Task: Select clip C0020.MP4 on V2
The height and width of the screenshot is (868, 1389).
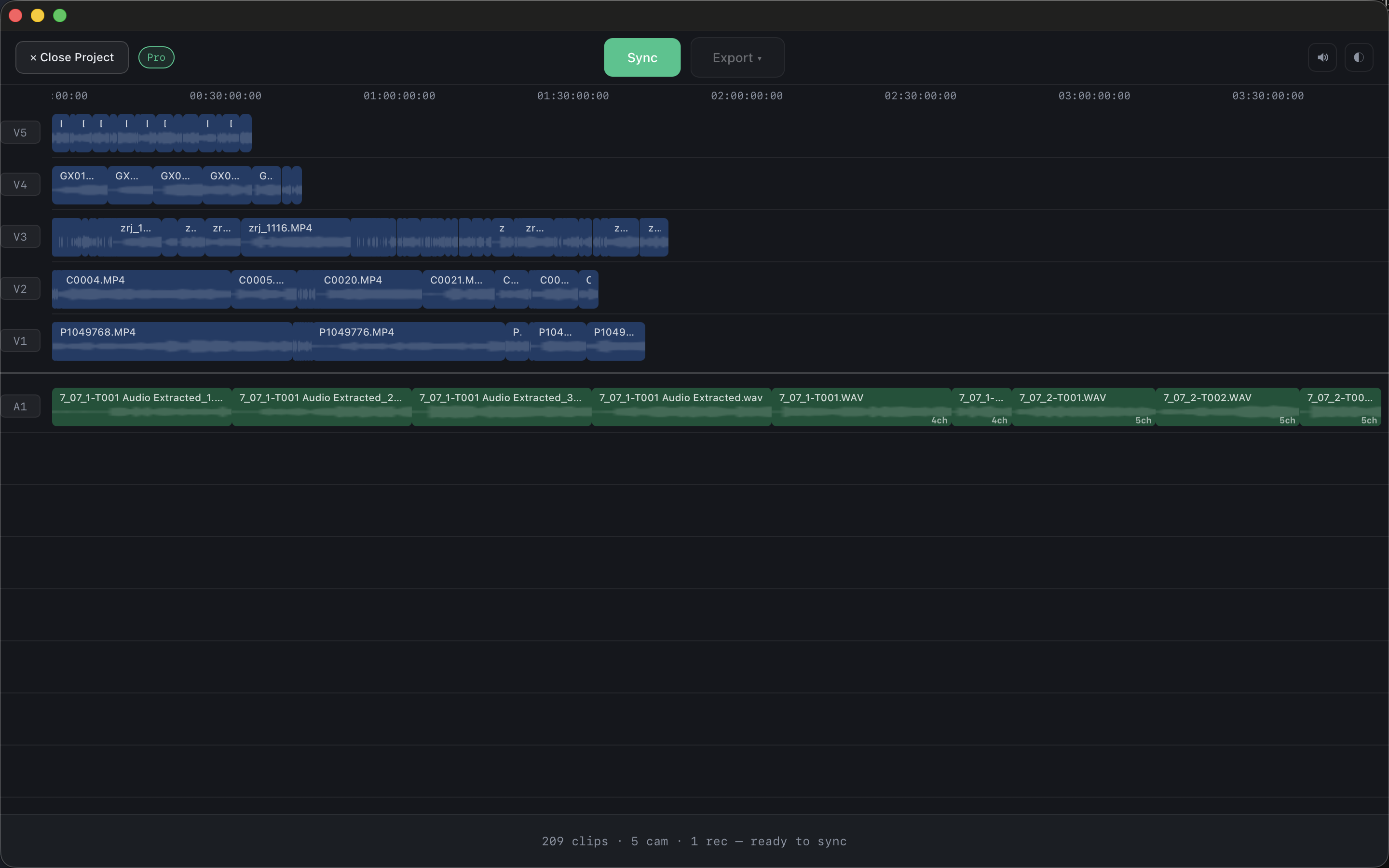Action: coord(368,289)
